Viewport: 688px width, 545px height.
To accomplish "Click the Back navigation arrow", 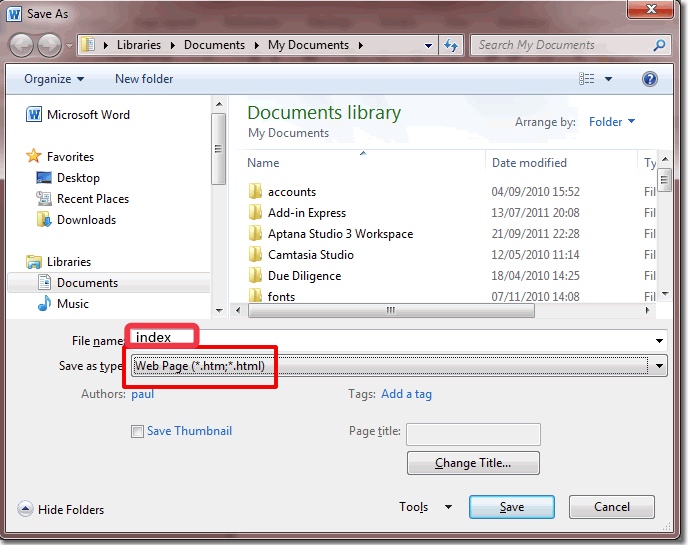I will click(x=21, y=45).
